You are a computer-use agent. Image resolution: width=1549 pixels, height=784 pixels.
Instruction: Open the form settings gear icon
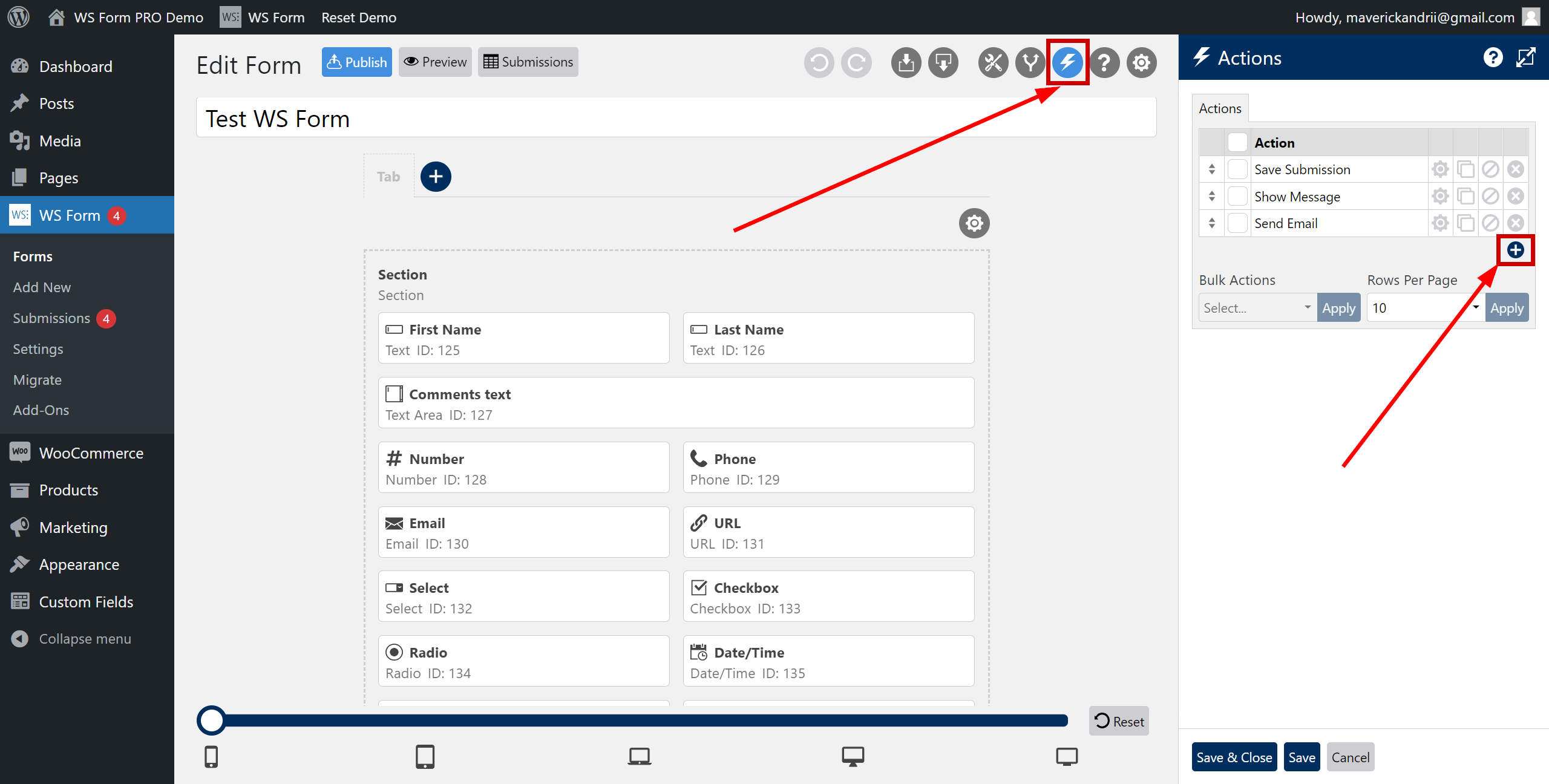point(1140,62)
